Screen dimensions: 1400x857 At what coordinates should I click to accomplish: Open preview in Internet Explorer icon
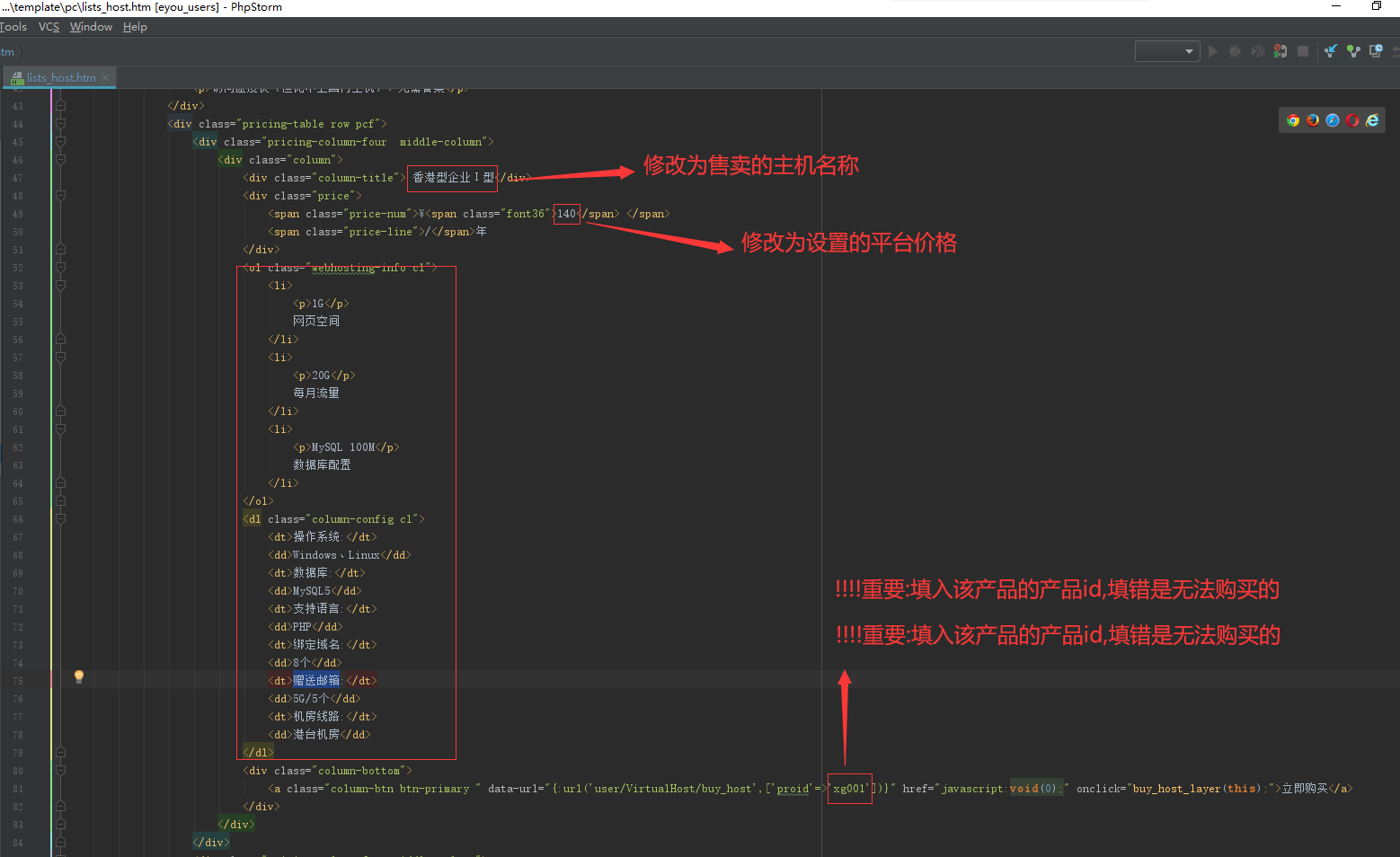coord(1372,120)
